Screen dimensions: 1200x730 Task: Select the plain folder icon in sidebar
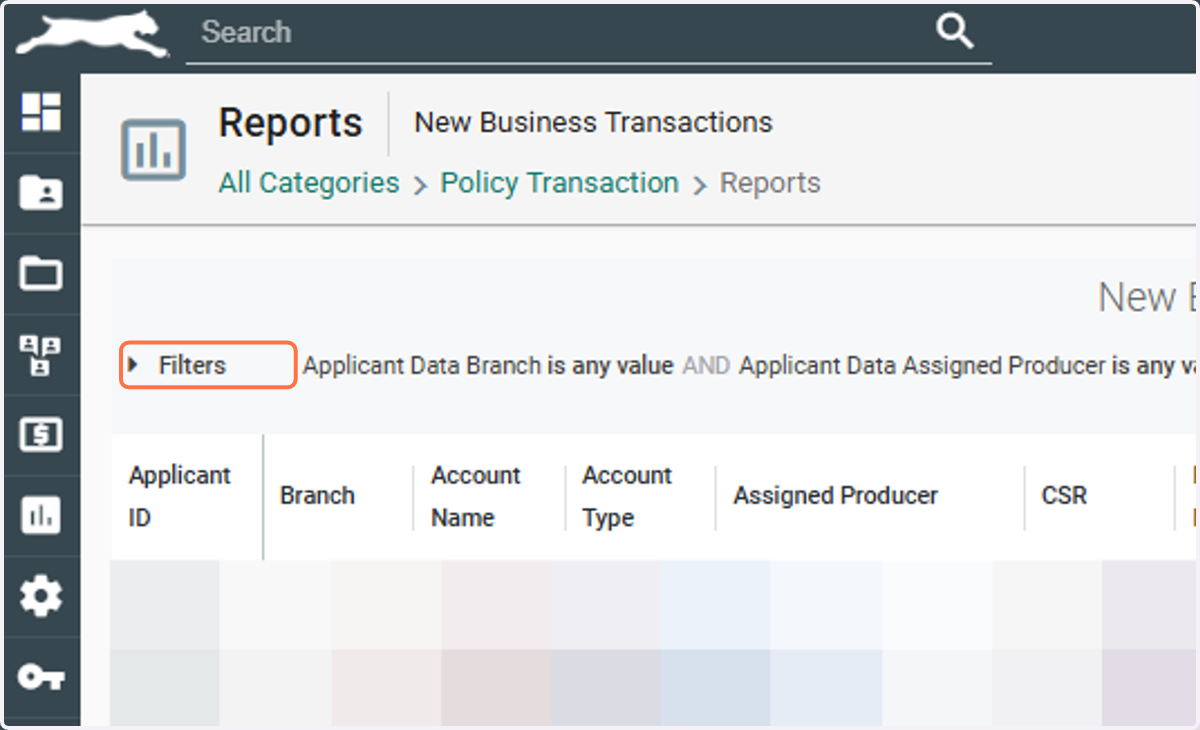[x=41, y=273]
